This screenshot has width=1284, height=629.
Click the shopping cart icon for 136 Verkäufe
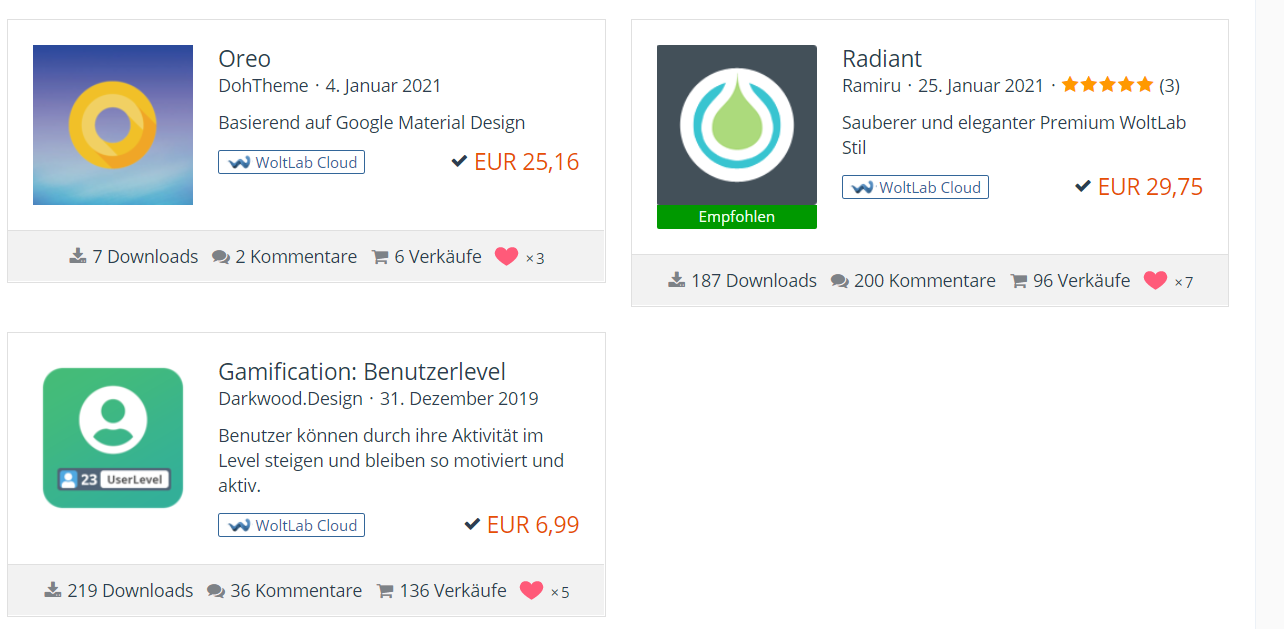pos(385,591)
